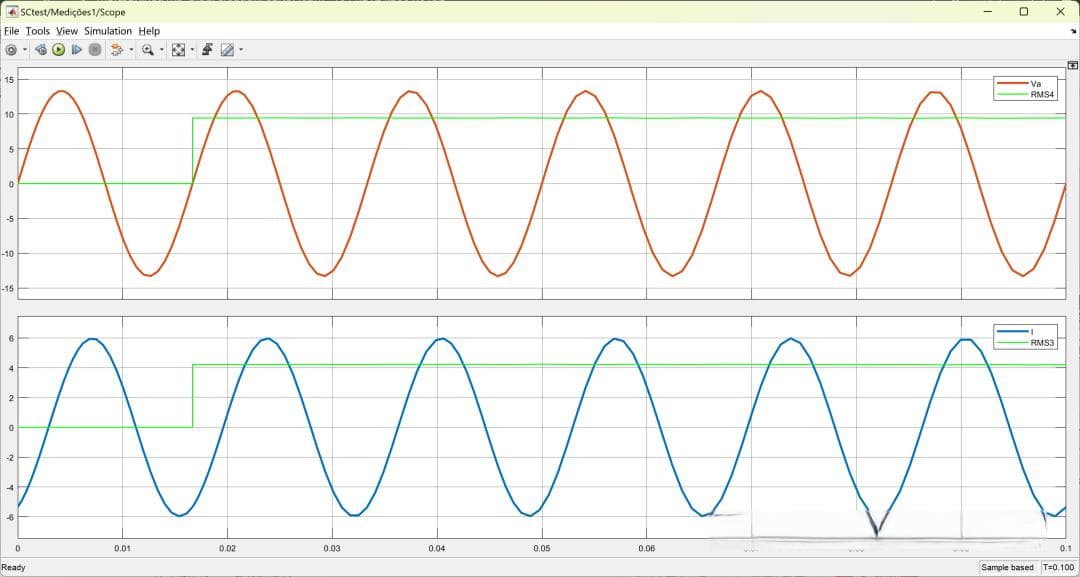Click the Step Forward toolbar icon
The image size is (1080, 577).
pos(76,50)
